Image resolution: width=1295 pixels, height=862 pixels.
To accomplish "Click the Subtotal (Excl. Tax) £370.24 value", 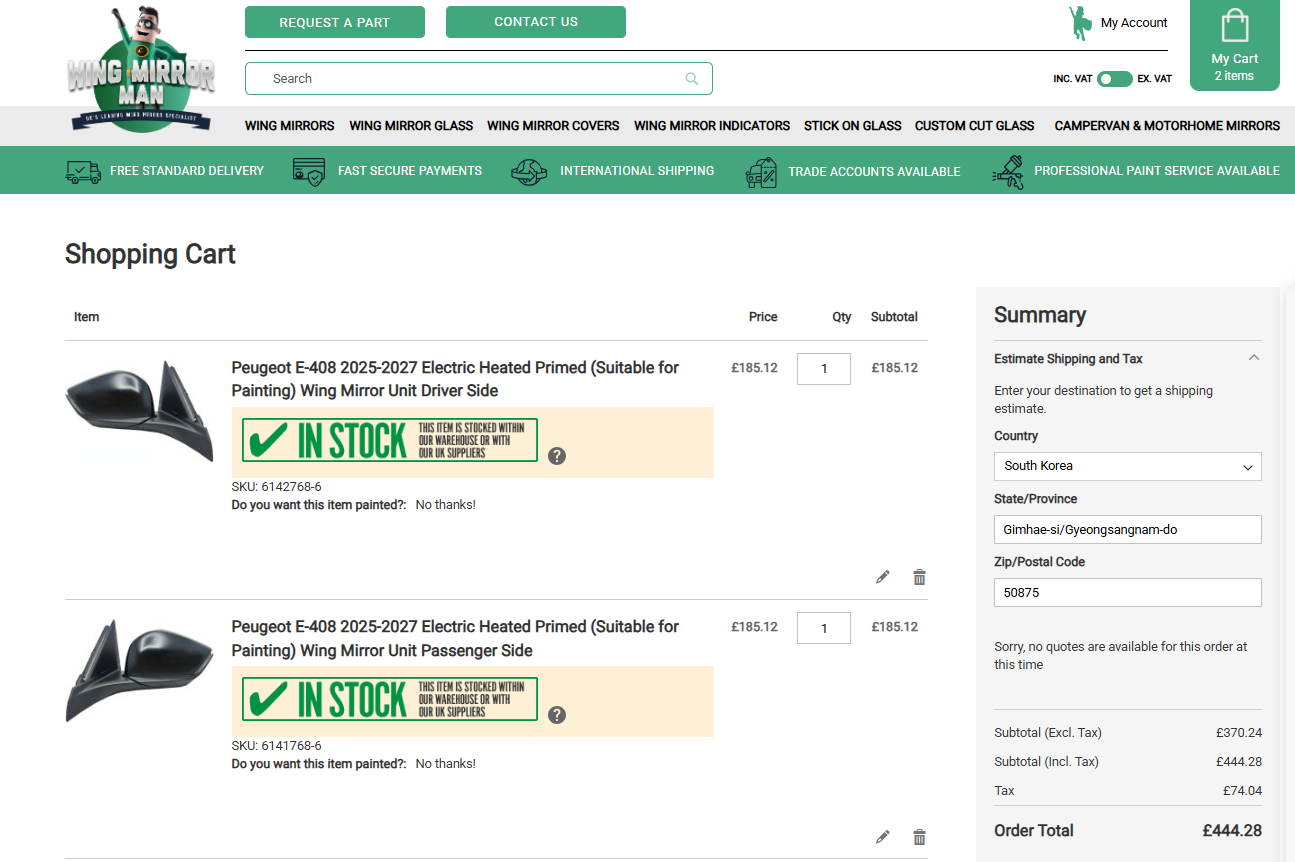I will [x=1239, y=733].
